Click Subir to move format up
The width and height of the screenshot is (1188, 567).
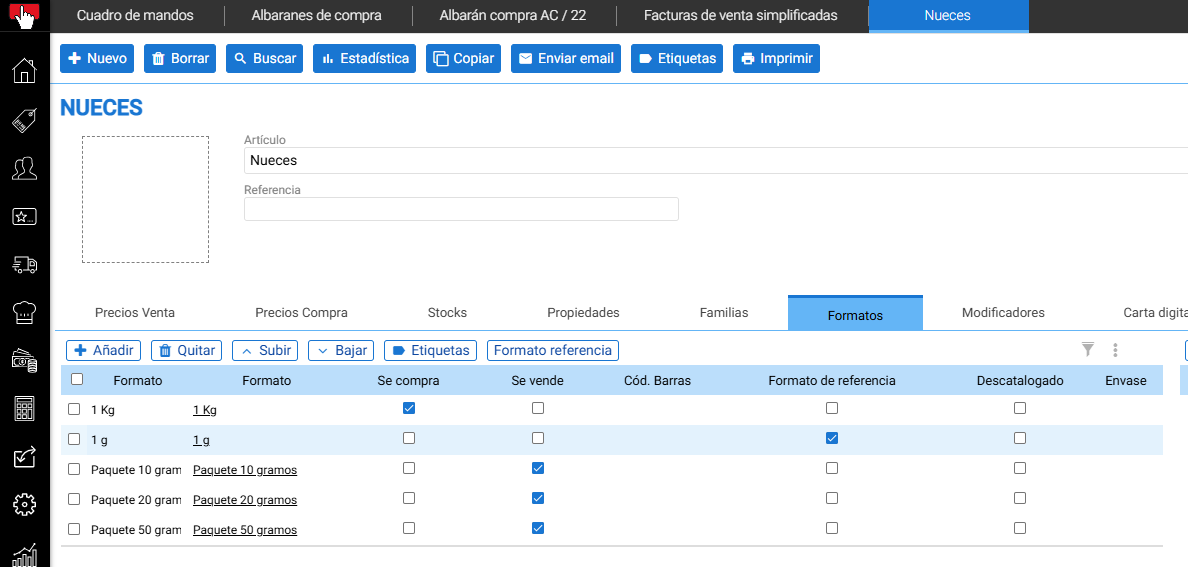click(x=265, y=350)
